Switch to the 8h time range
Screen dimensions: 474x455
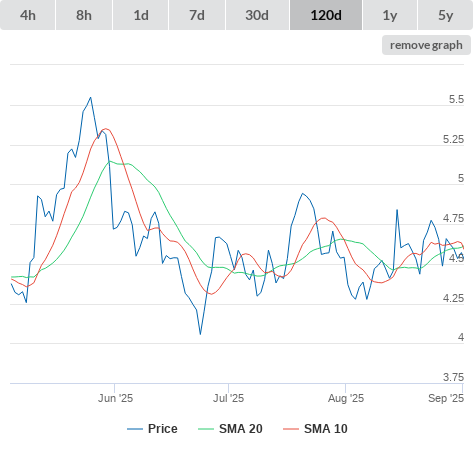84,15
